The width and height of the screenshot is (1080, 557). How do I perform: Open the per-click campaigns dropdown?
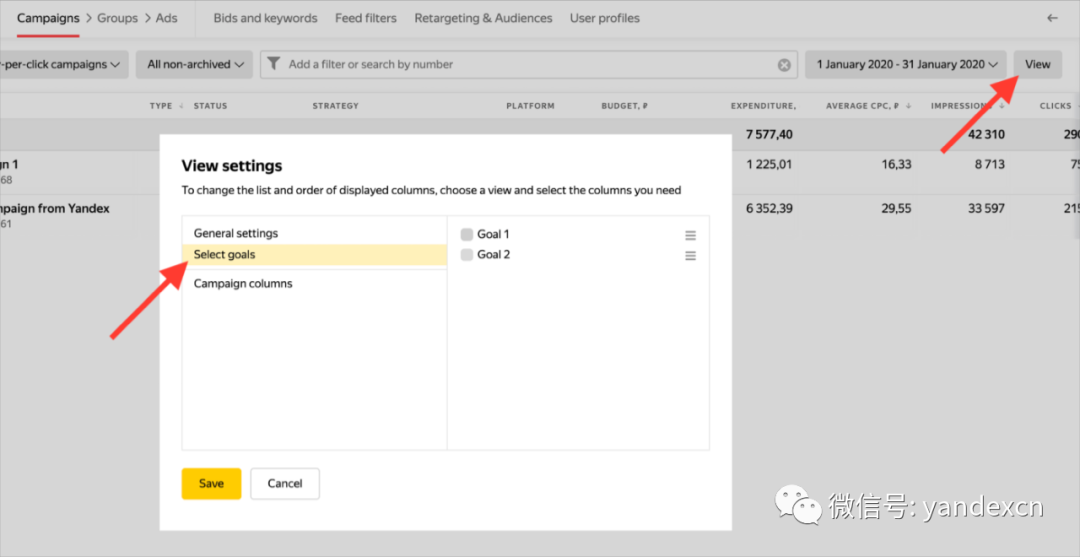(x=64, y=64)
